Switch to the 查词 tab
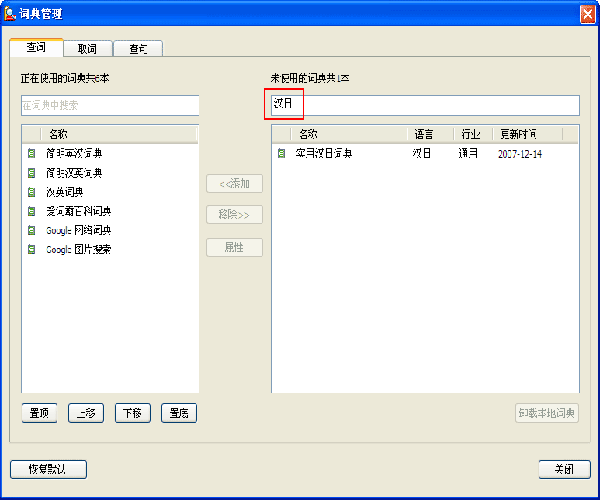600x500 pixels. [x=36, y=47]
